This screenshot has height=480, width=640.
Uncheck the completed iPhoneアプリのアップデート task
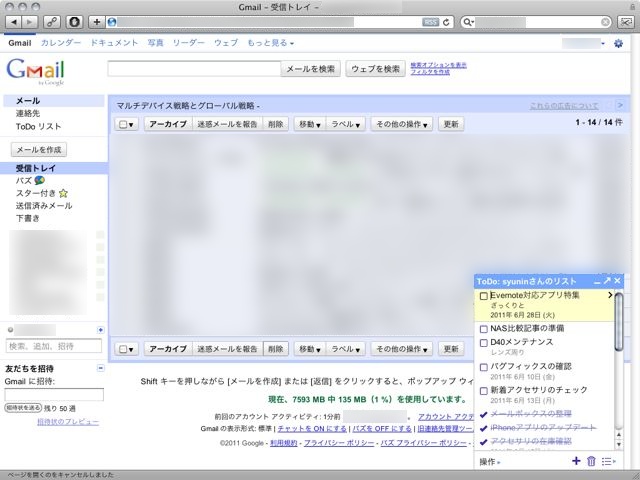pyautogui.click(x=484, y=428)
